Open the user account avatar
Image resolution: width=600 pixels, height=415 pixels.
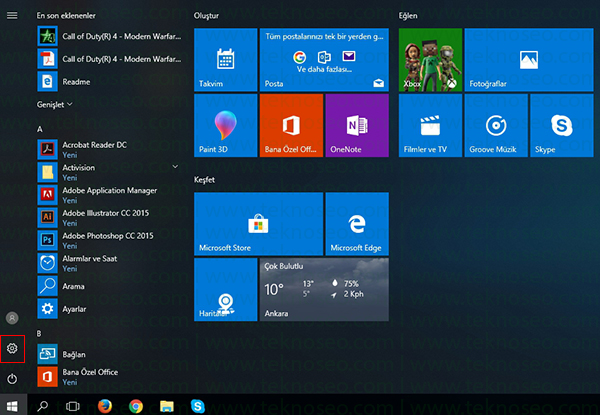pos(12,318)
